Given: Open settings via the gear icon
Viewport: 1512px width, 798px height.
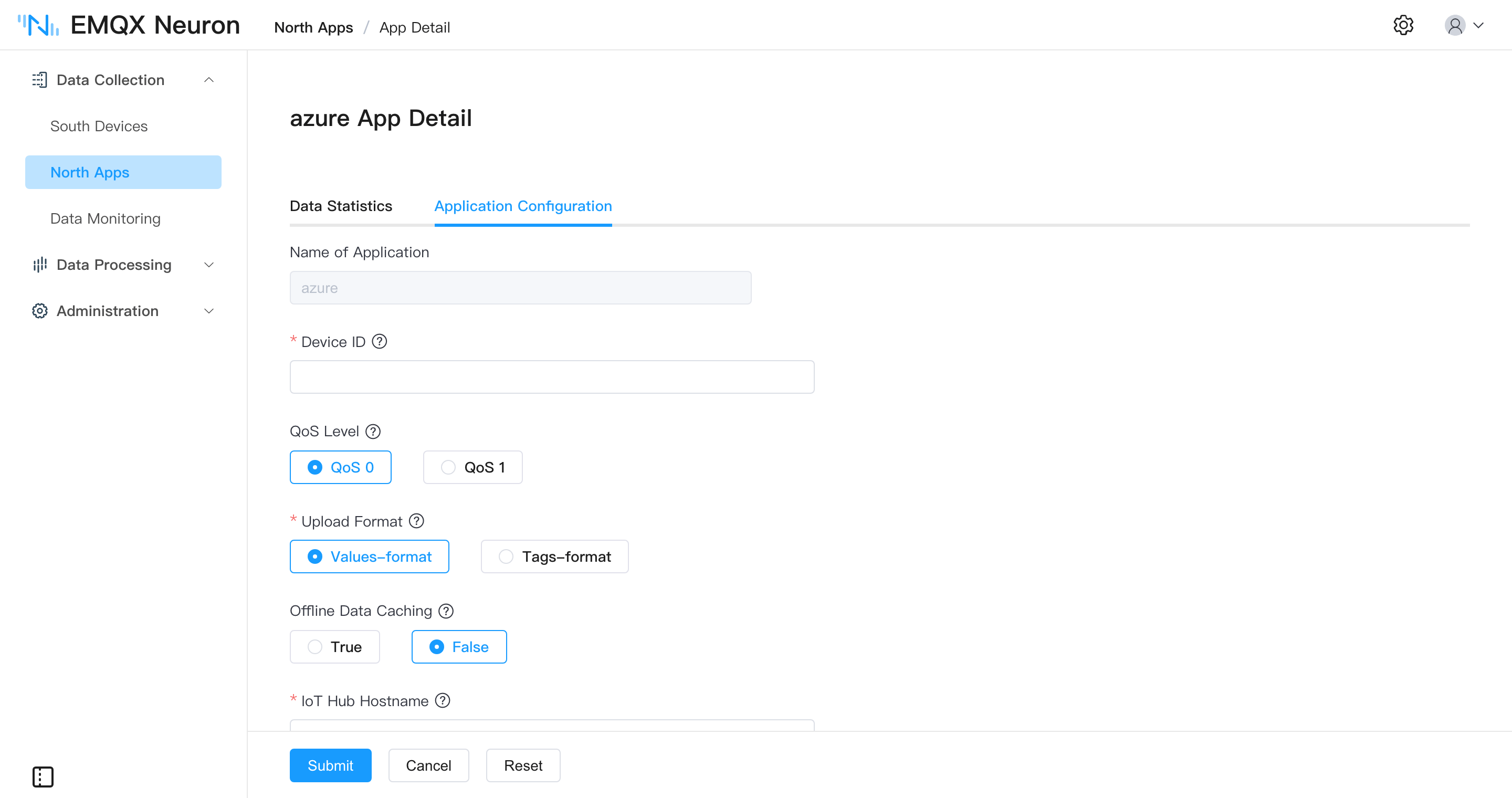Looking at the screenshot, I should tap(1403, 25).
